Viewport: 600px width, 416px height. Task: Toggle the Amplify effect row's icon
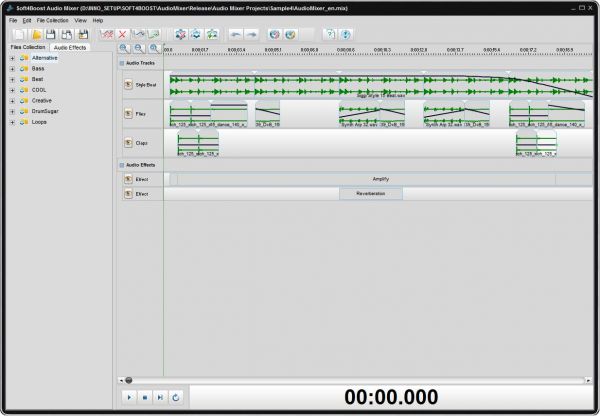(128, 179)
